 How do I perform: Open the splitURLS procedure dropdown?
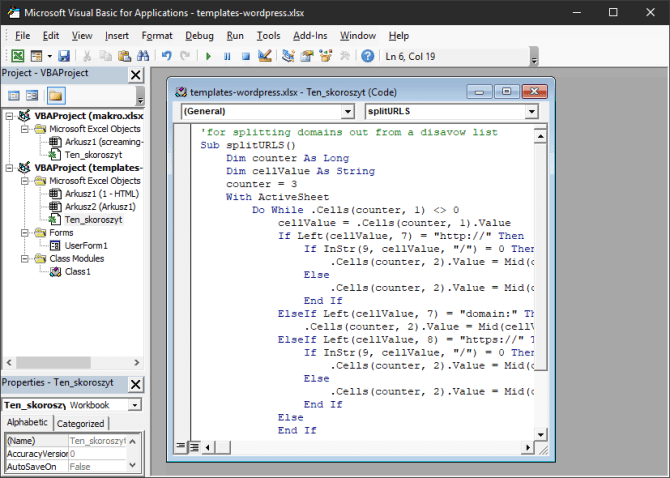click(x=532, y=112)
